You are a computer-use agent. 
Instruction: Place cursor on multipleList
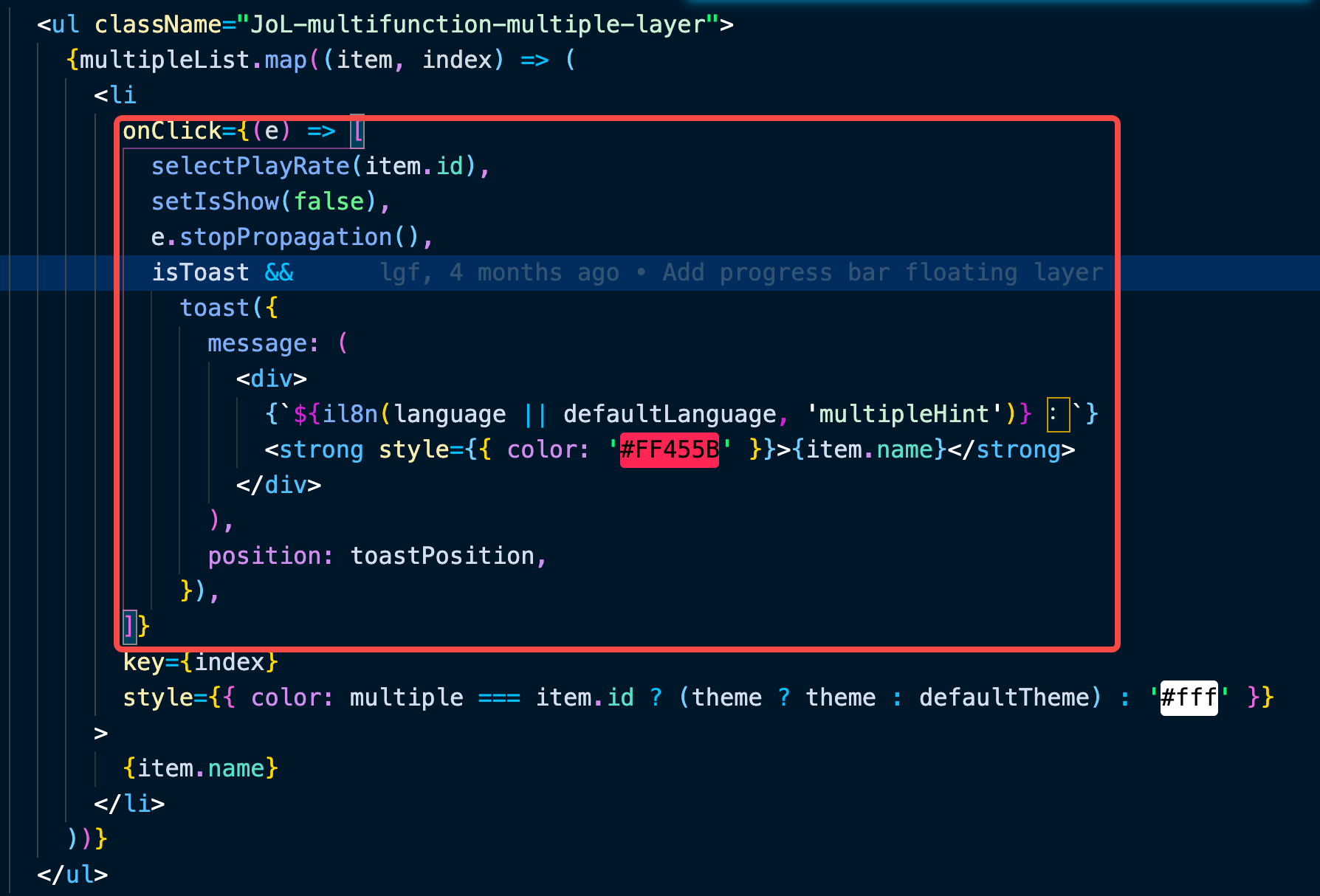[x=165, y=60]
